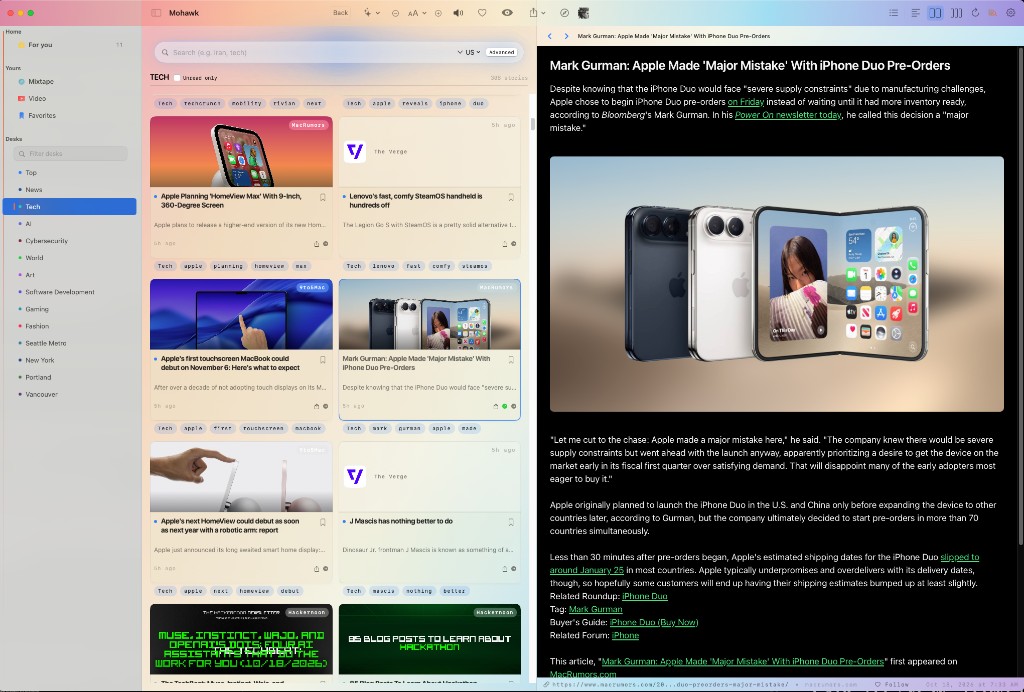
Task: Open the US region dropdown
Action: tap(473, 52)
